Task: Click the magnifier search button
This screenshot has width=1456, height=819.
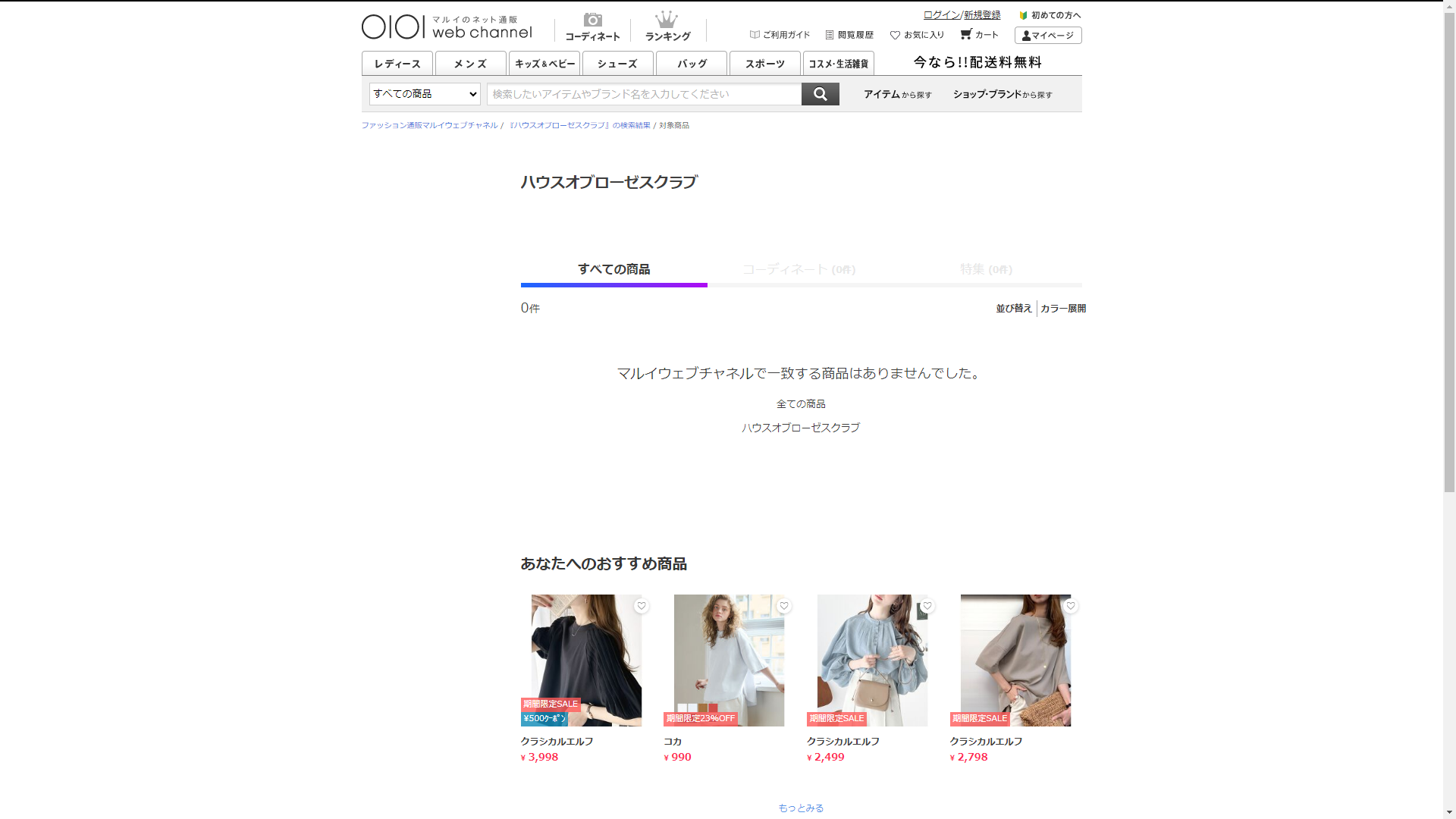Action: click(820, 94)
